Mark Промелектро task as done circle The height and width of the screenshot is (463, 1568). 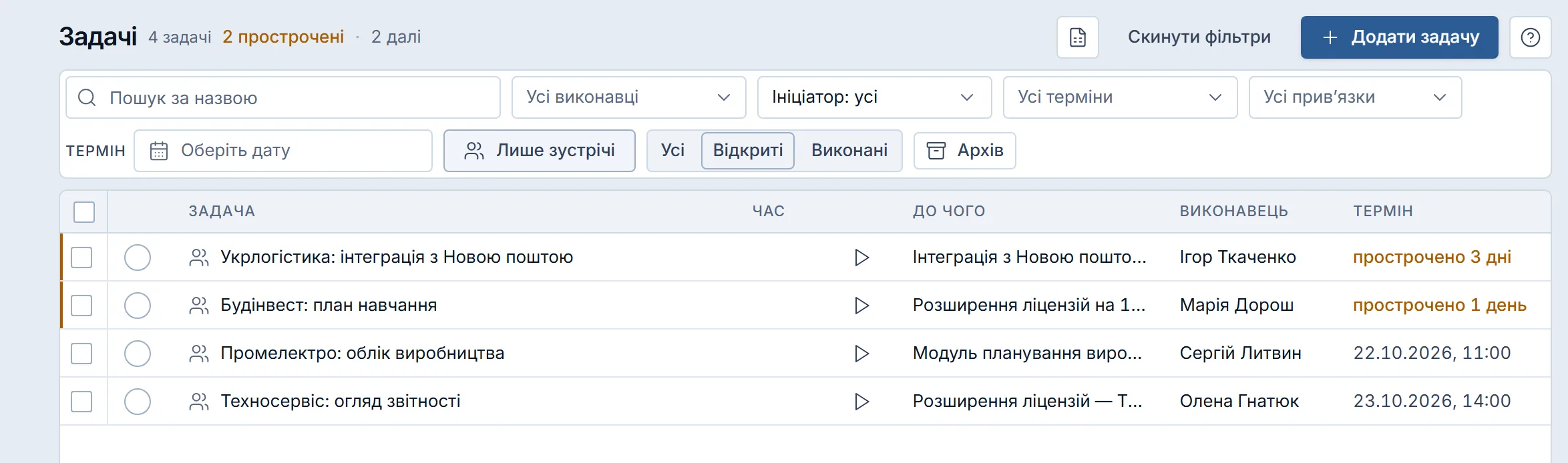point(138,354)
